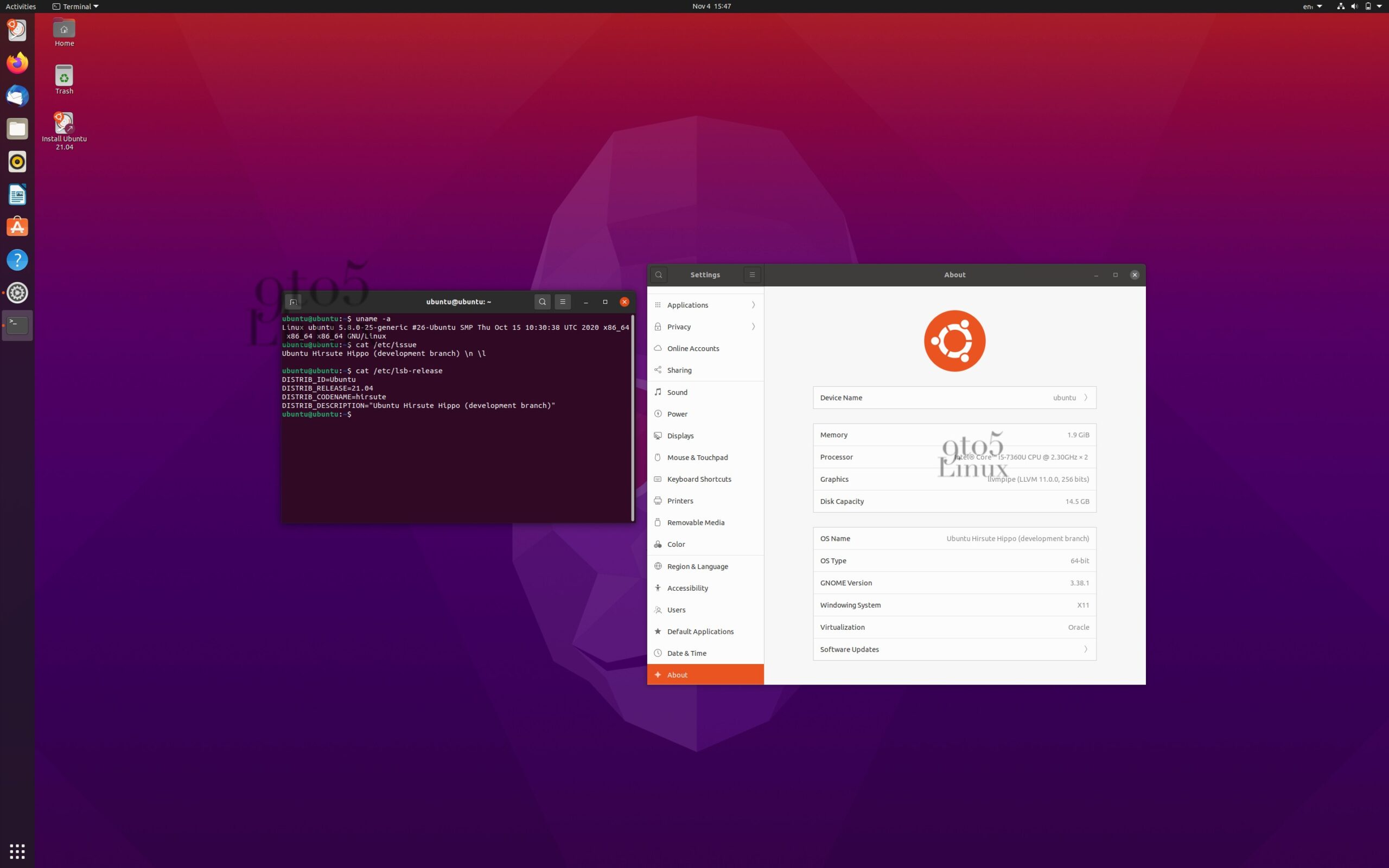
Task: Open Settings hamburger menu
Action: click(752, 275)
